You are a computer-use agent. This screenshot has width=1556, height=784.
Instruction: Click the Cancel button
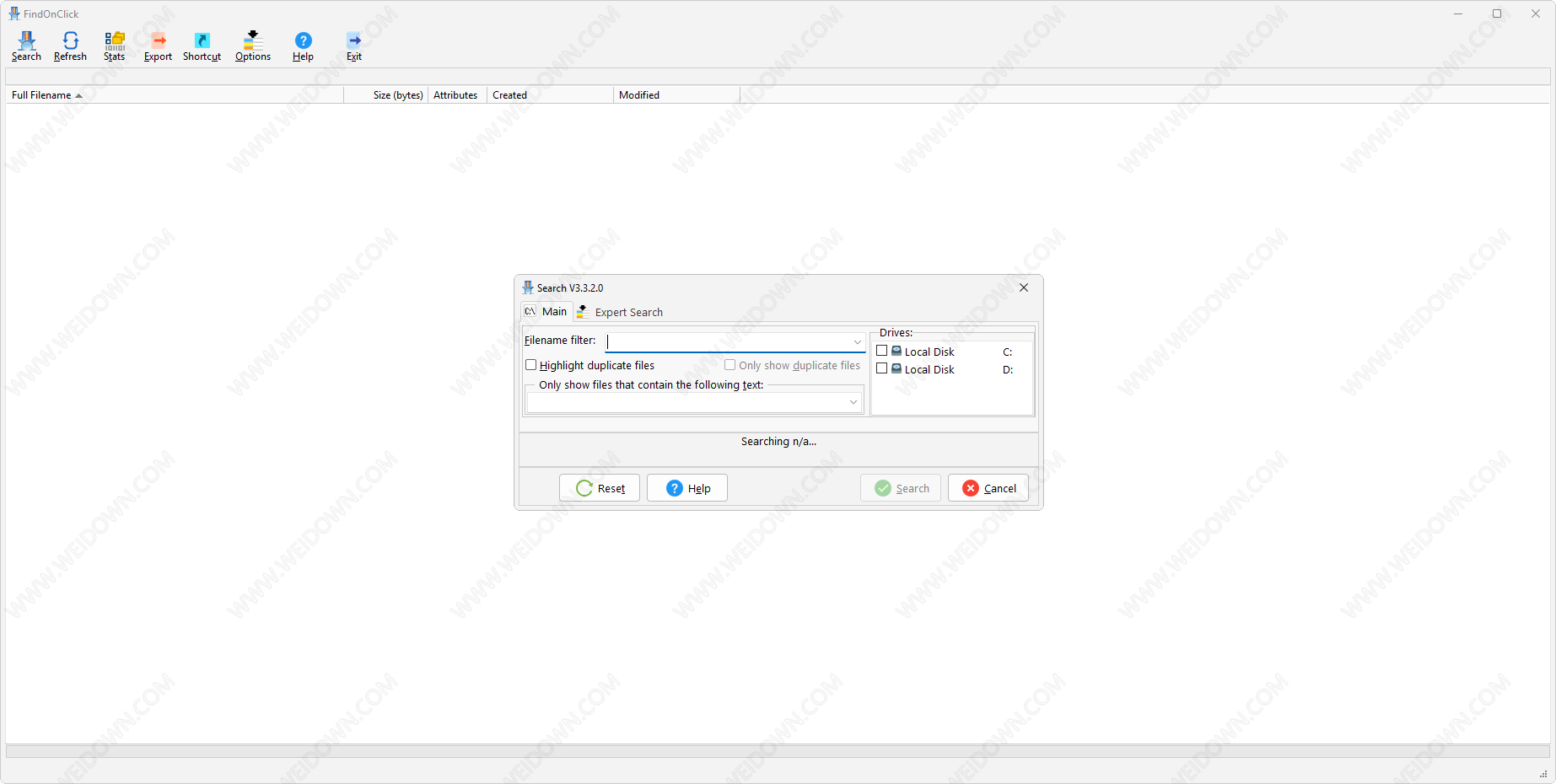(988, 488)
